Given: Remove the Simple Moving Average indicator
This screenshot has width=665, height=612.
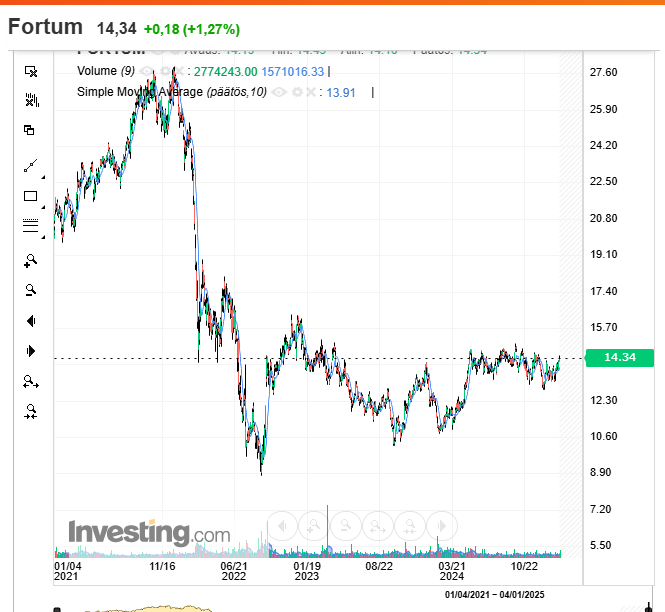Looking at the screenshot, I should click(311, 92).
